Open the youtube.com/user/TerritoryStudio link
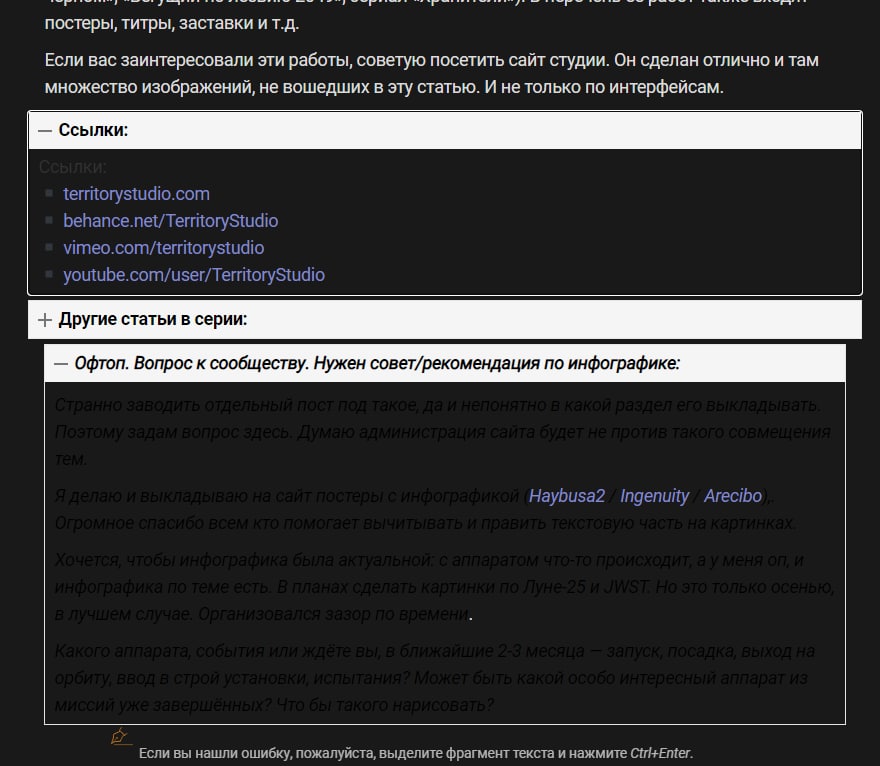Image resolution: width=880 pixels, height=766 pixels. click(x=194, y=274)
